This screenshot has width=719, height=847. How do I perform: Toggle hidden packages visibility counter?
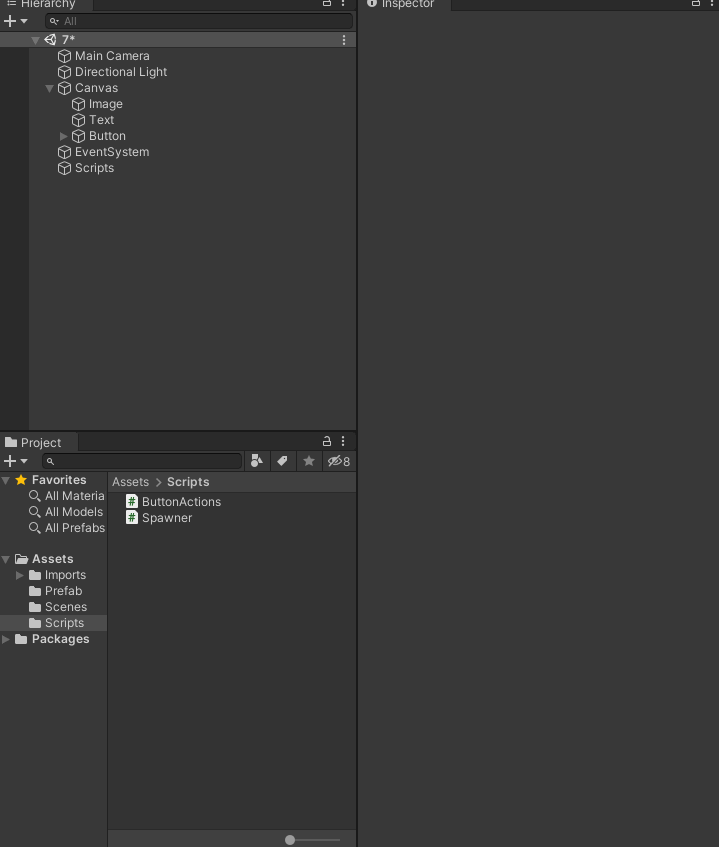pos(339,461)
